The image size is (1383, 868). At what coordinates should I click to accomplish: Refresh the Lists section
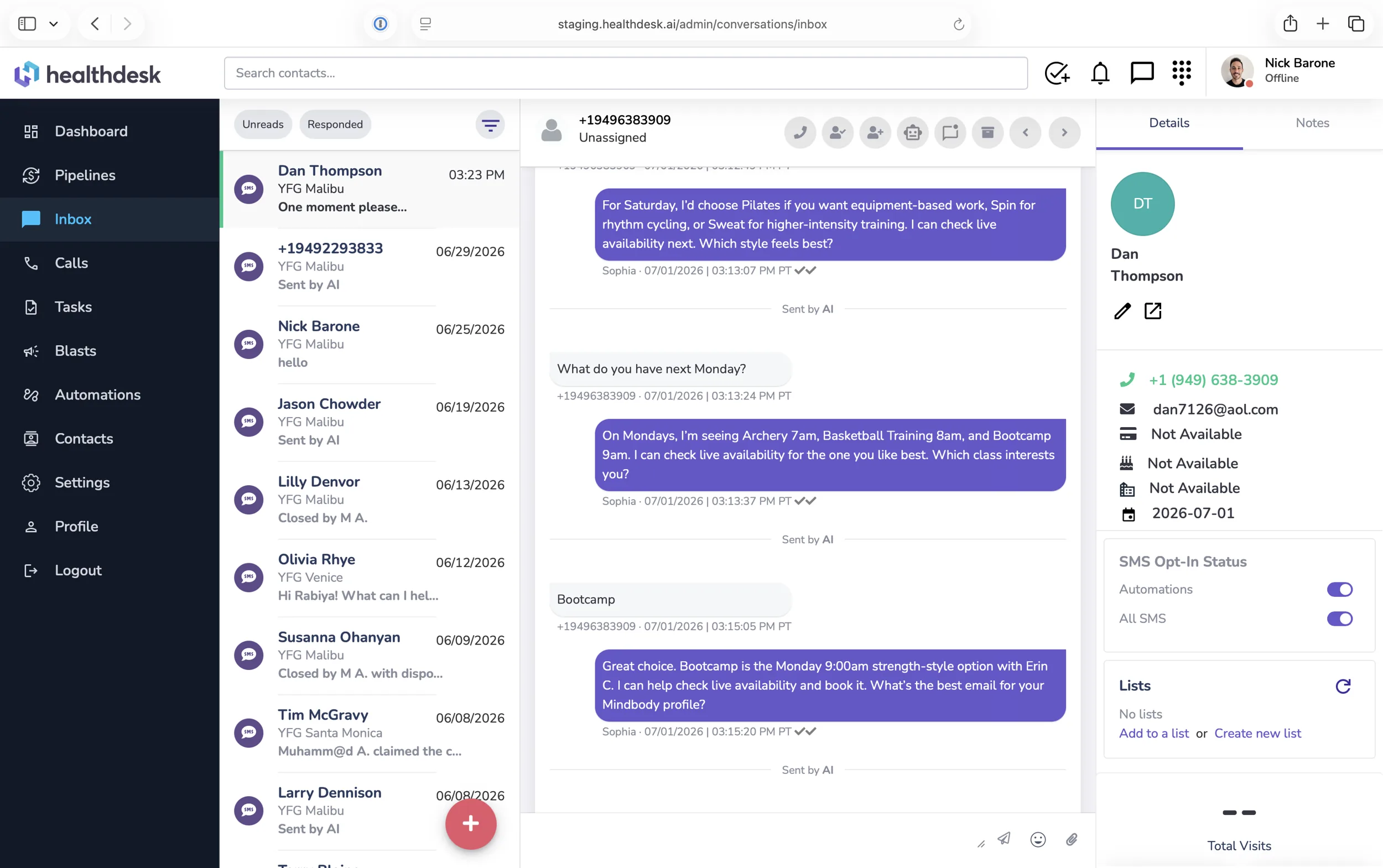(x=1343, y=686)
